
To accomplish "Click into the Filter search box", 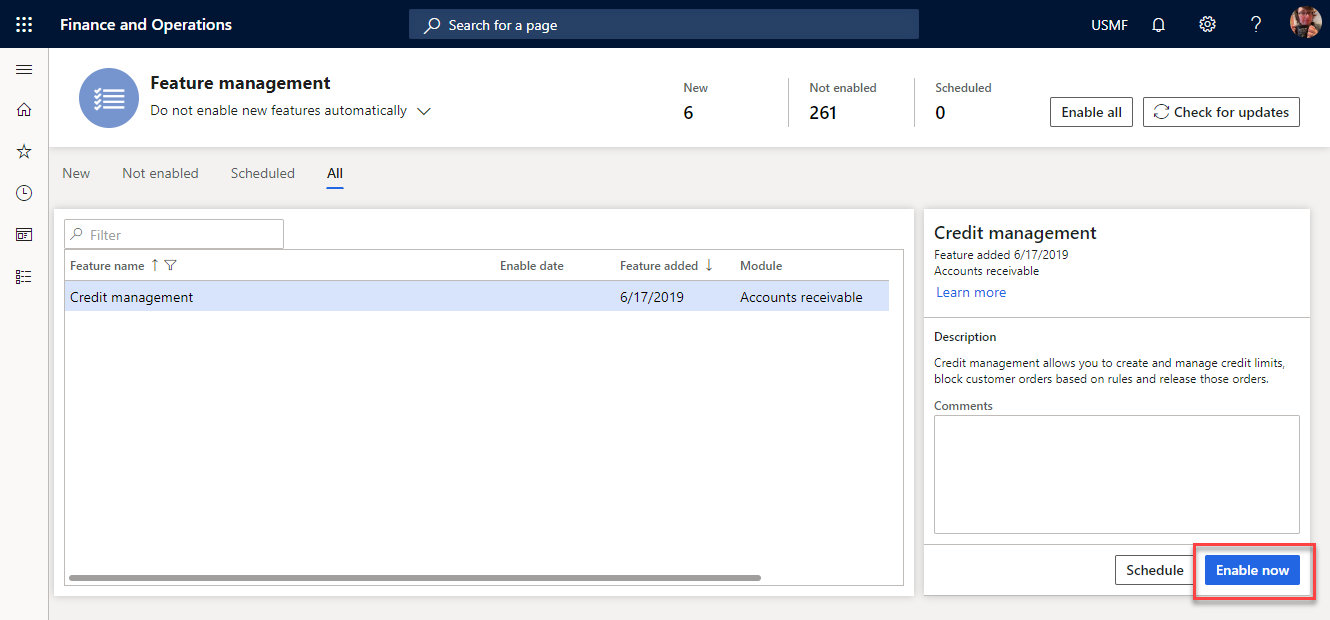I will [x=173, y=234].
